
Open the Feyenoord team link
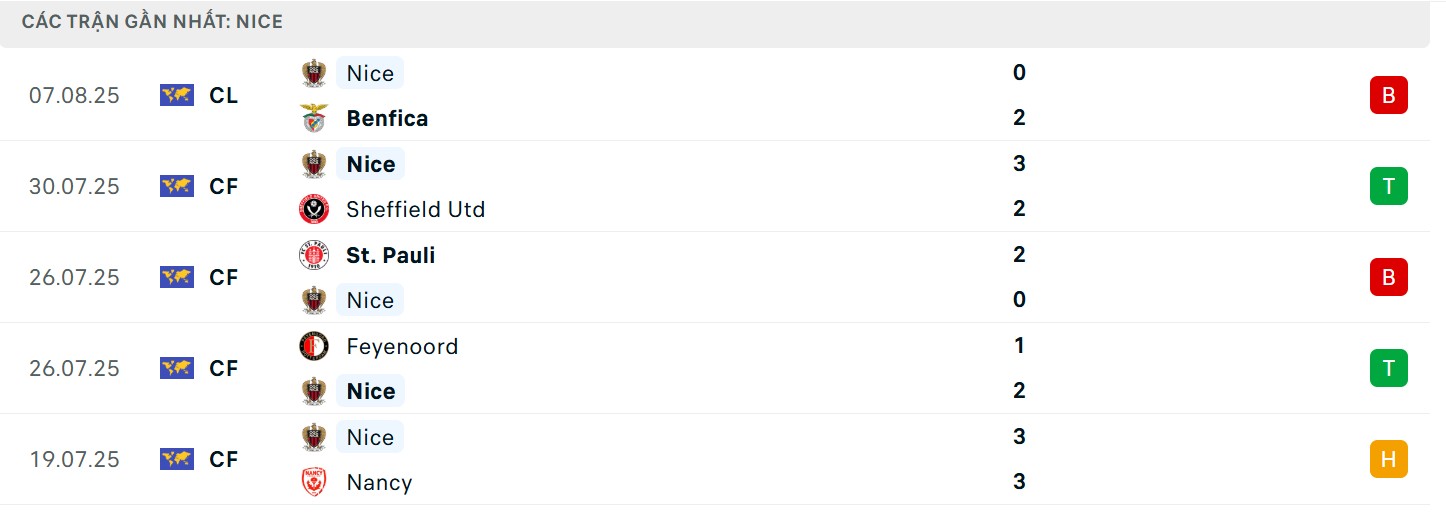(402, 346)
